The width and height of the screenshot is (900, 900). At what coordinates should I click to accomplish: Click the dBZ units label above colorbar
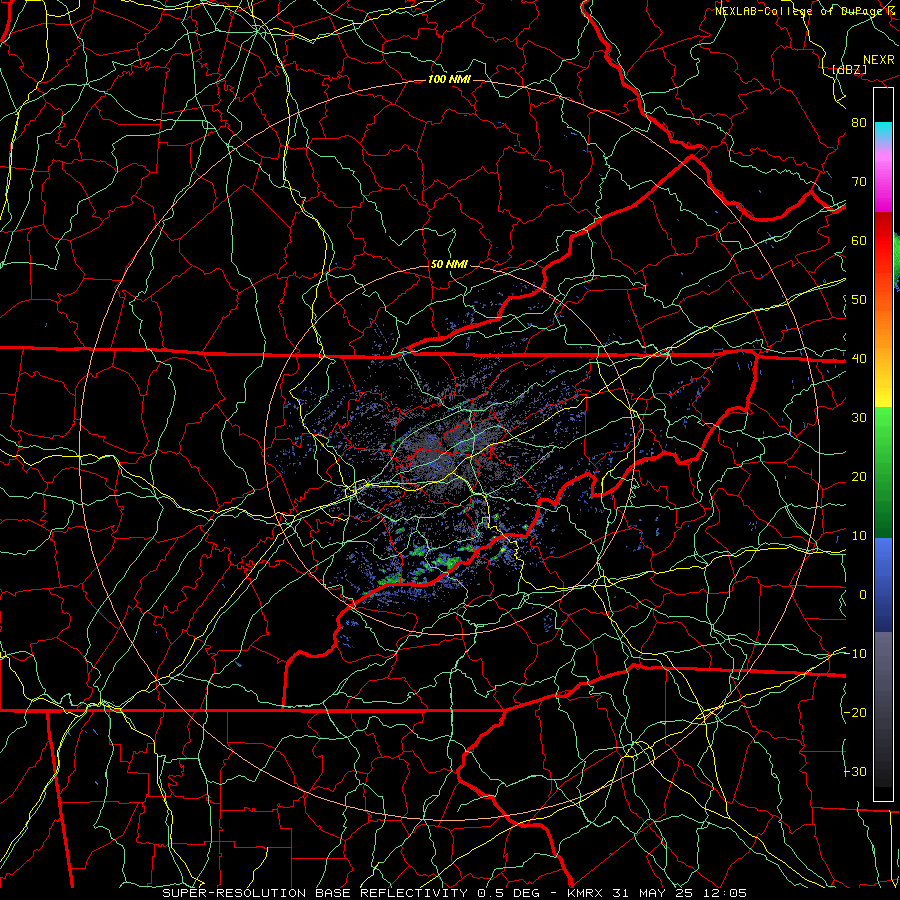coord(849,69)
